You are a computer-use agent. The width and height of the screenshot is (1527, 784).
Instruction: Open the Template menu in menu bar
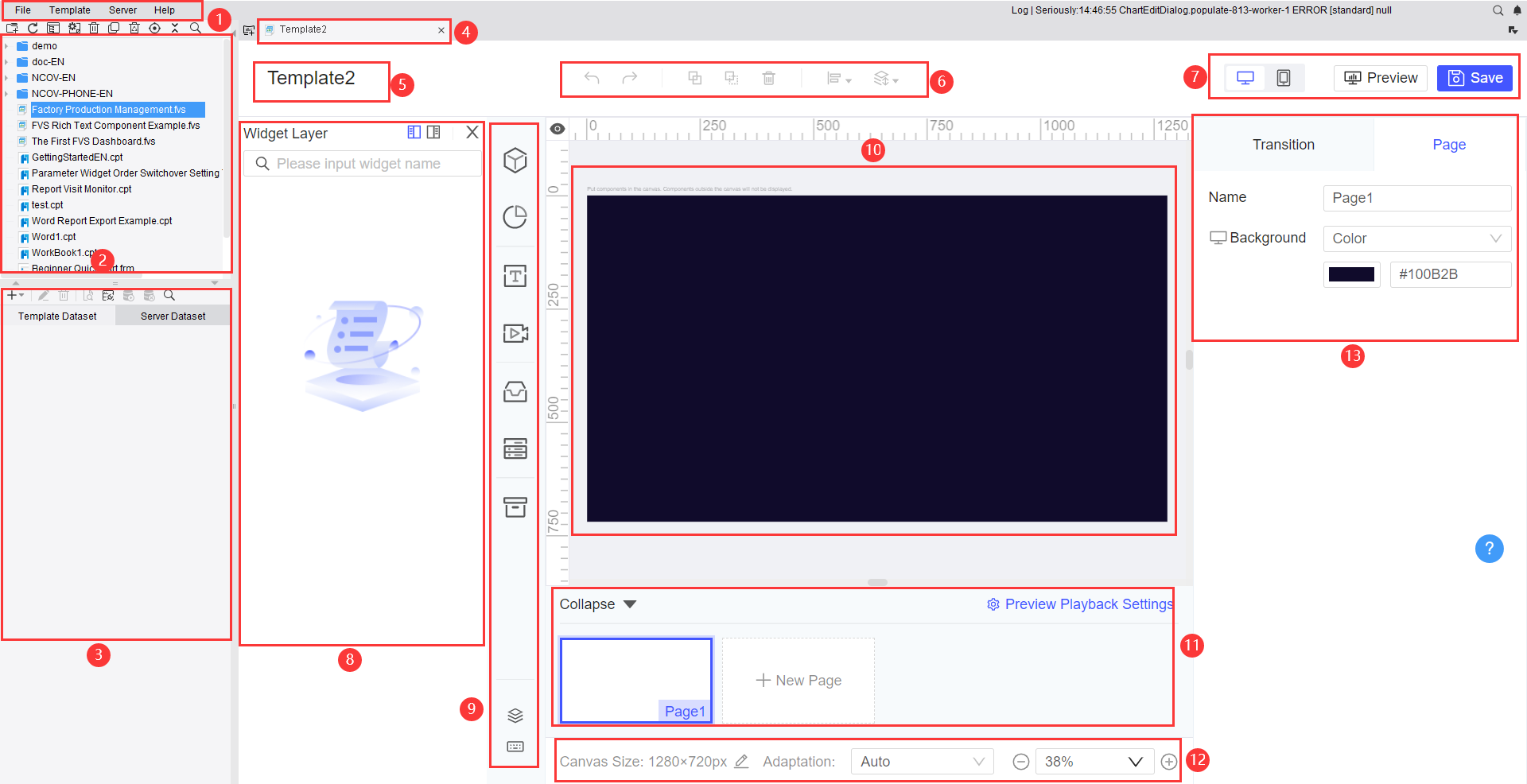tap(70, 10)
